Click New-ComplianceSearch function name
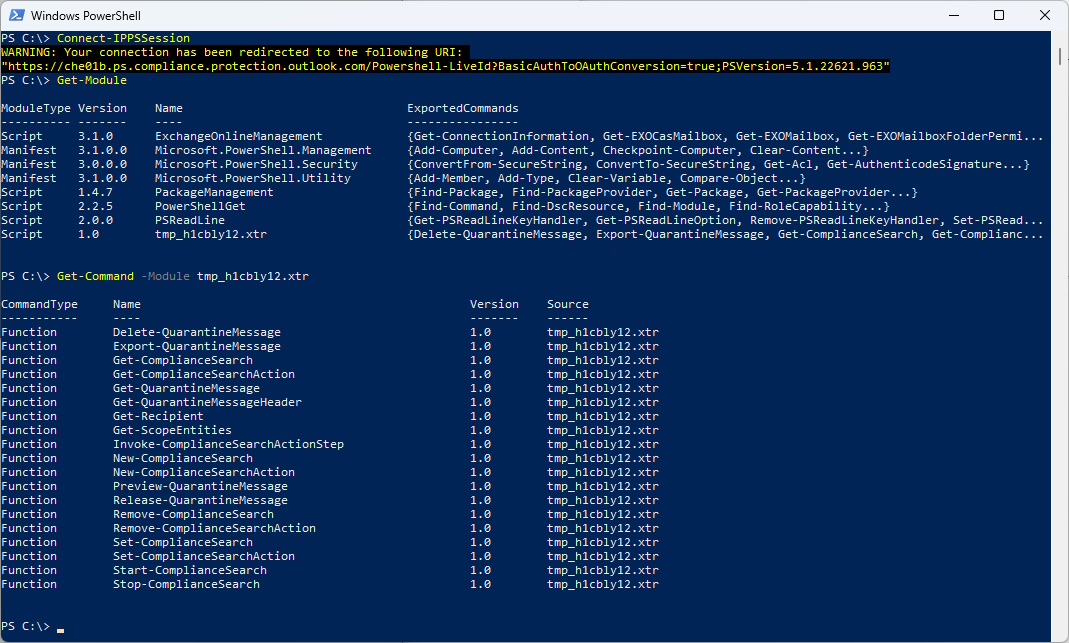The width and height of the screenshot is (1069, 643). pyautogui.click(x=183, y=458)
